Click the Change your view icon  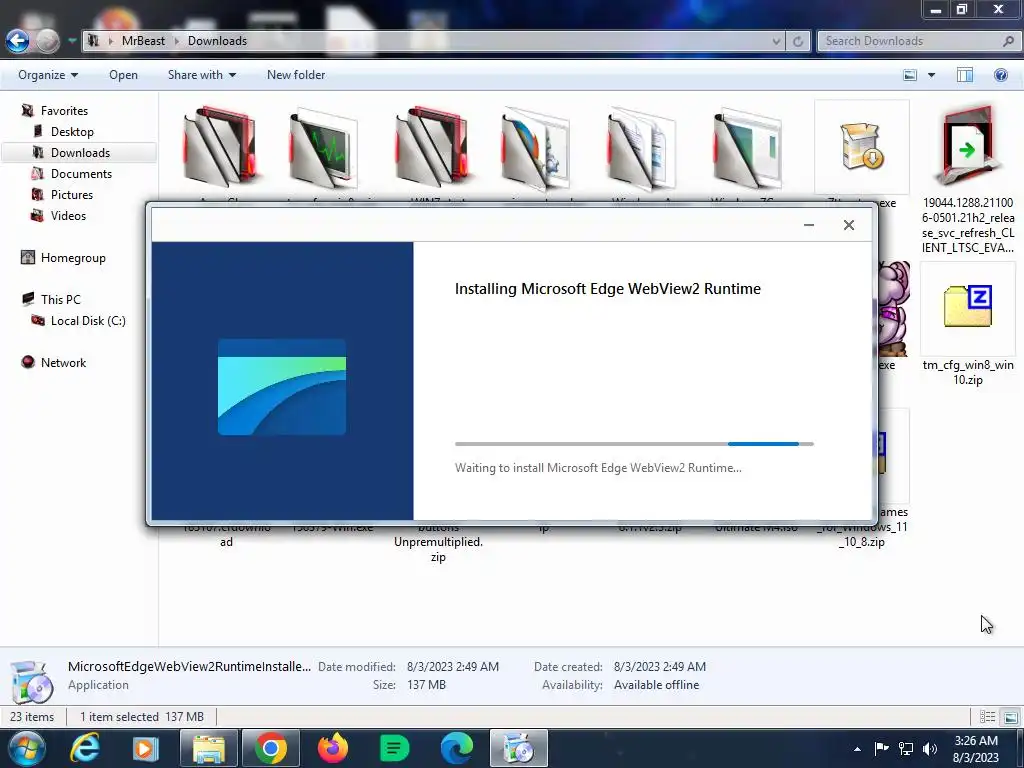[910, 75]
